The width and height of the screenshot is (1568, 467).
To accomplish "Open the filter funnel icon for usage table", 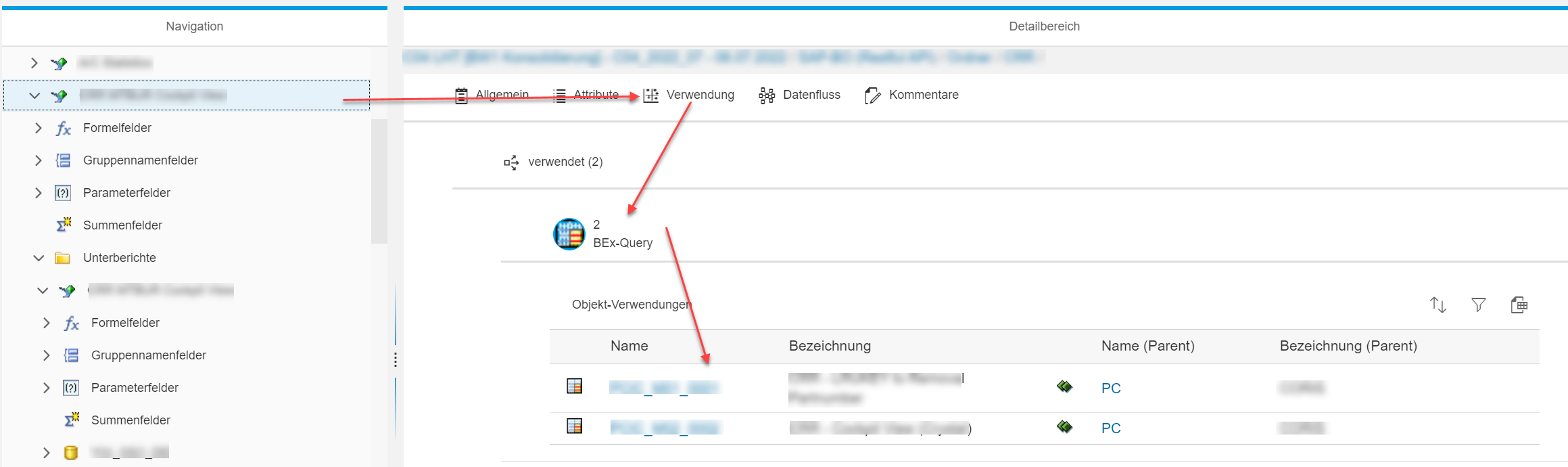I will coord(1478,305).
